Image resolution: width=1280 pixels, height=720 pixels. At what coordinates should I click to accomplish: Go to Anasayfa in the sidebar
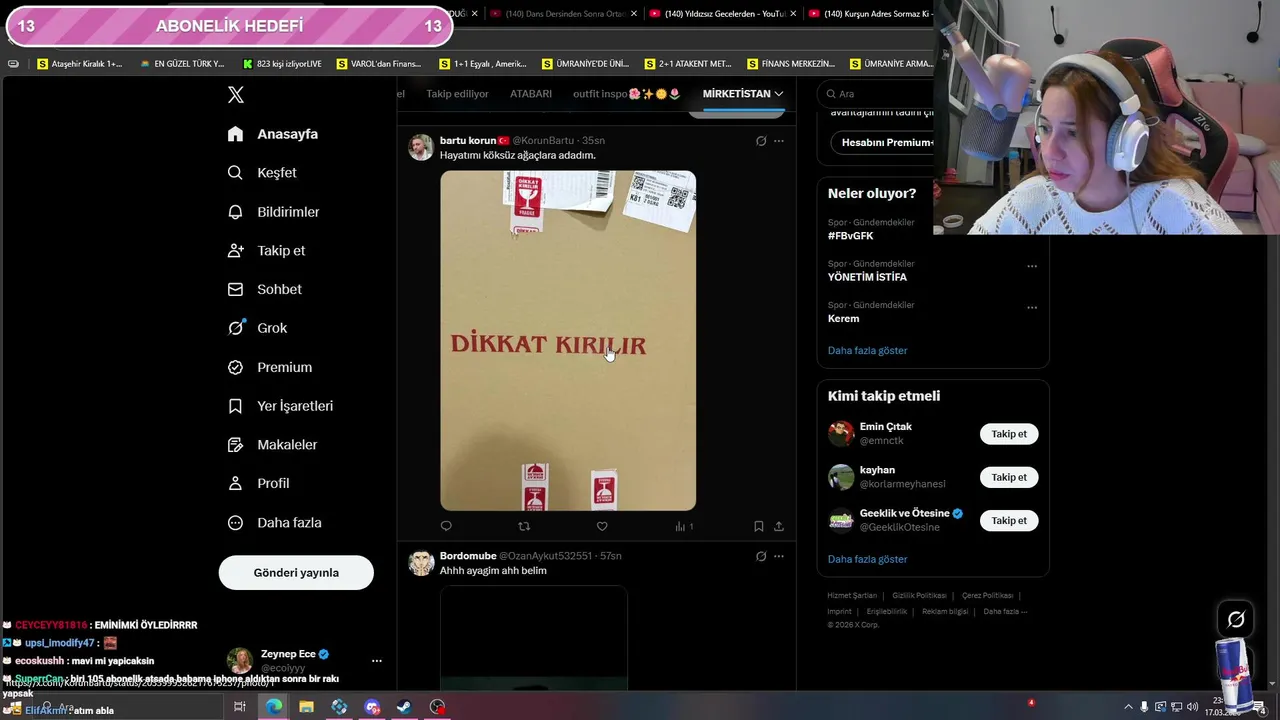[273, 134]
